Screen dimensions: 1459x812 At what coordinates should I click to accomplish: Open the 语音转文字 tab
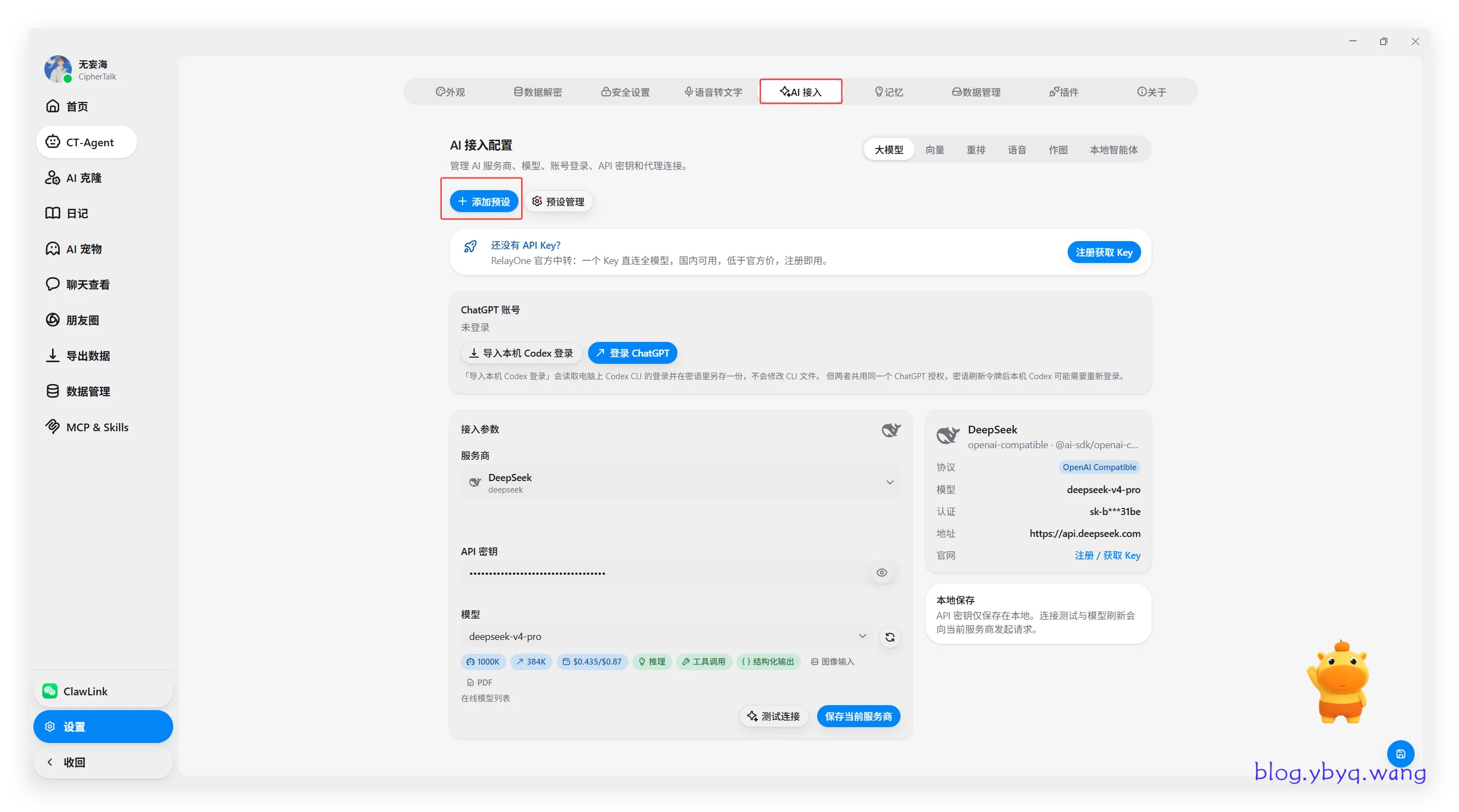713,92
